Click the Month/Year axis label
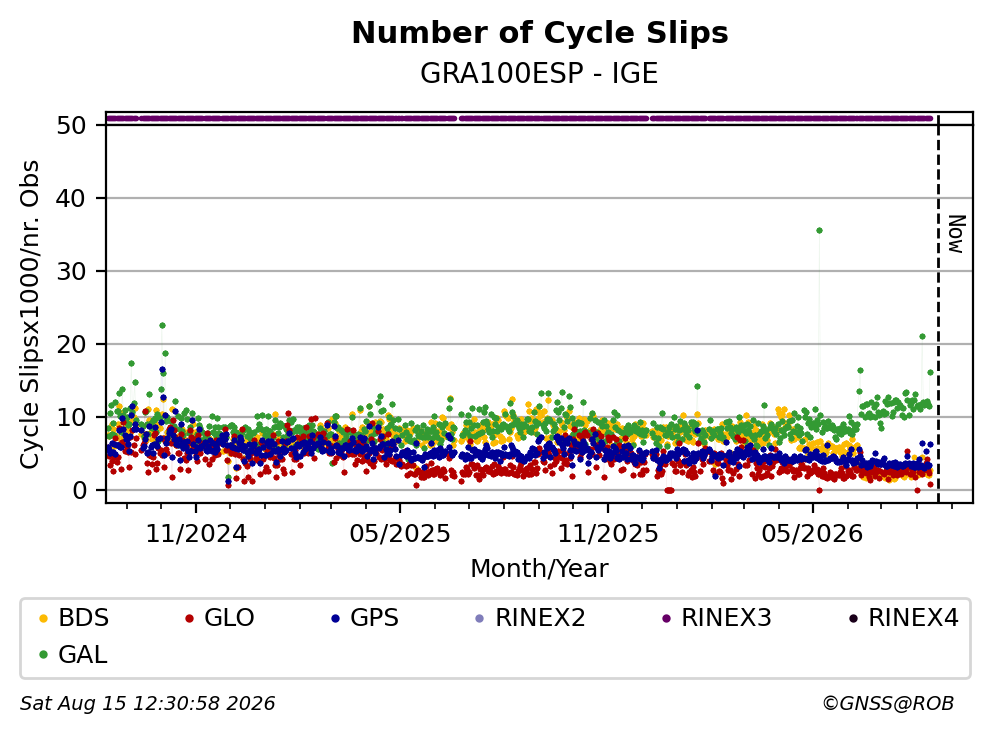Image resolution: width=992 pixels, height=734 pixels. [x=539, y=568]
